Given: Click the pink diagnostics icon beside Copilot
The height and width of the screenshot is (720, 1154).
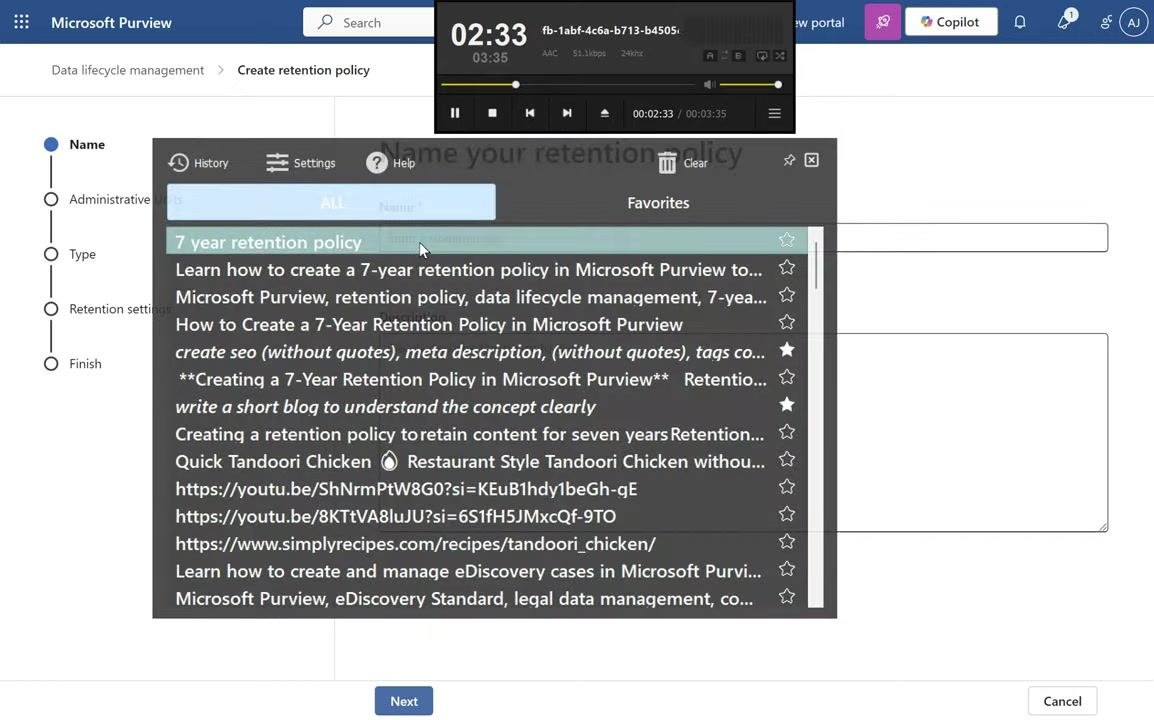Looking at the screenshot, I should click(x=882, y=22).
